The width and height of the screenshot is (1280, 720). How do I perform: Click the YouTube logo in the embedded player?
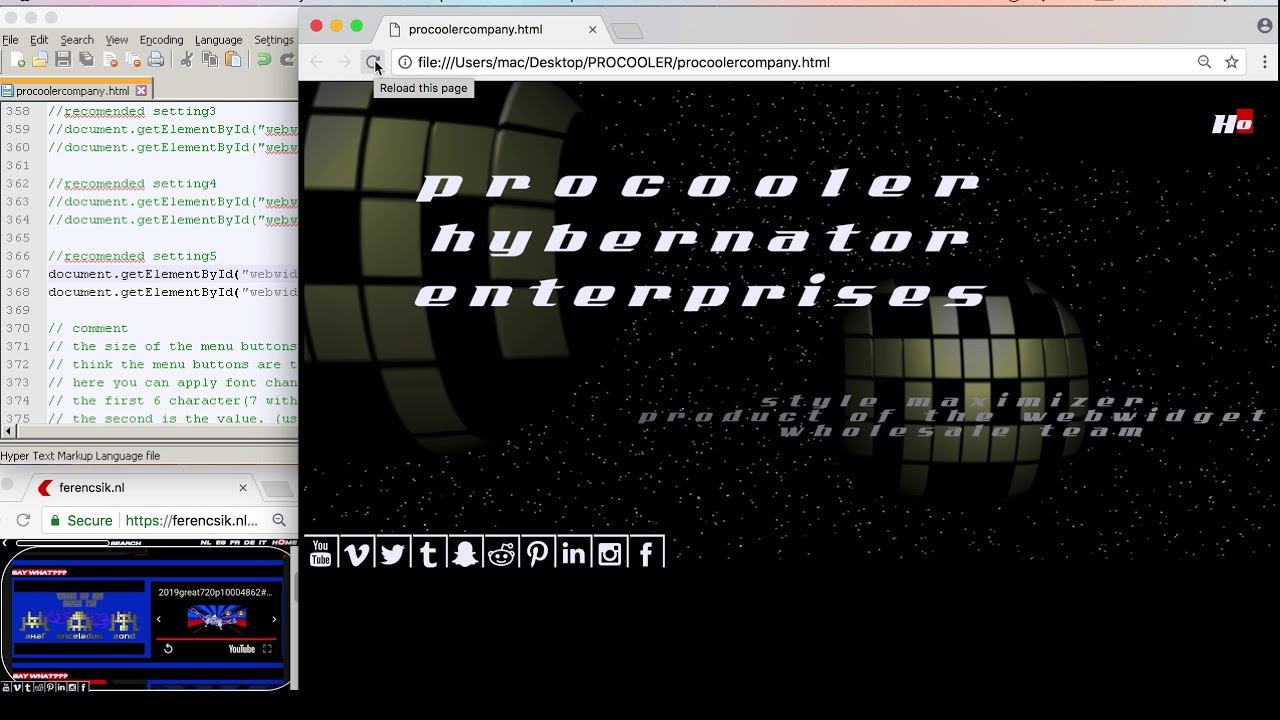[x=242, y=649]
